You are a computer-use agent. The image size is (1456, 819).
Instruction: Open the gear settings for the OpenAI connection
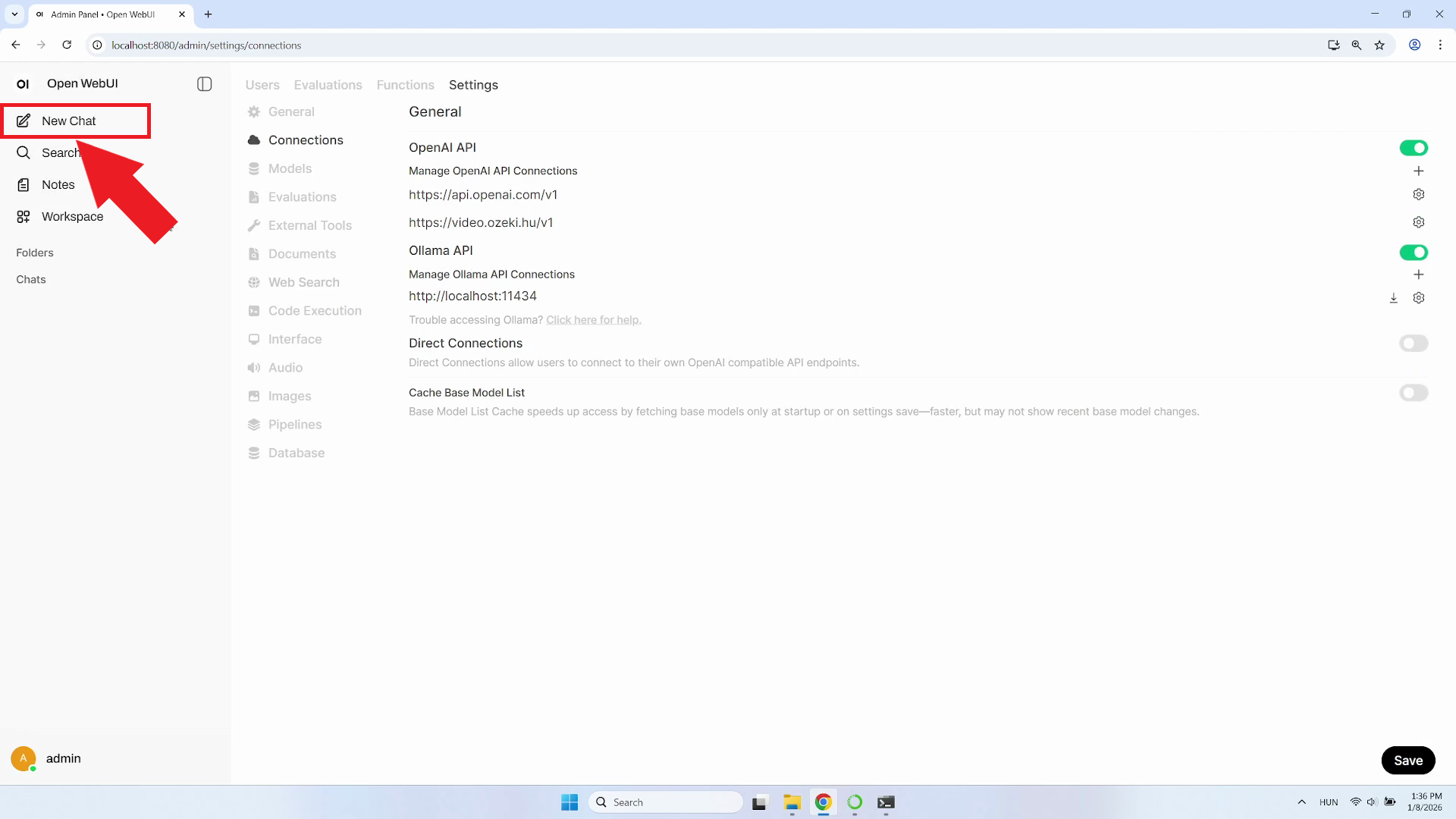(x=1418, y=194)
